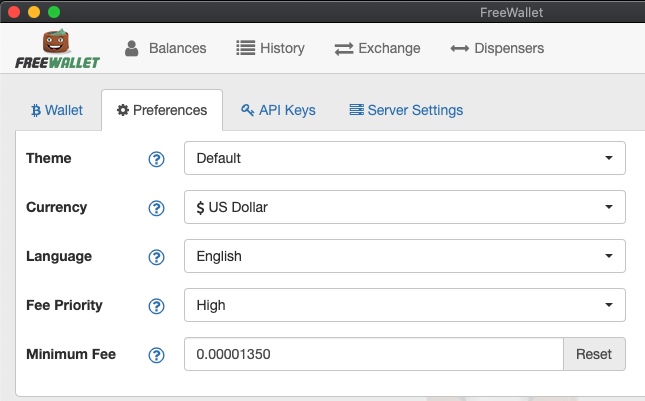
Task: Click the History list icon
Action: pyautogui.click(x=246, y=48)
